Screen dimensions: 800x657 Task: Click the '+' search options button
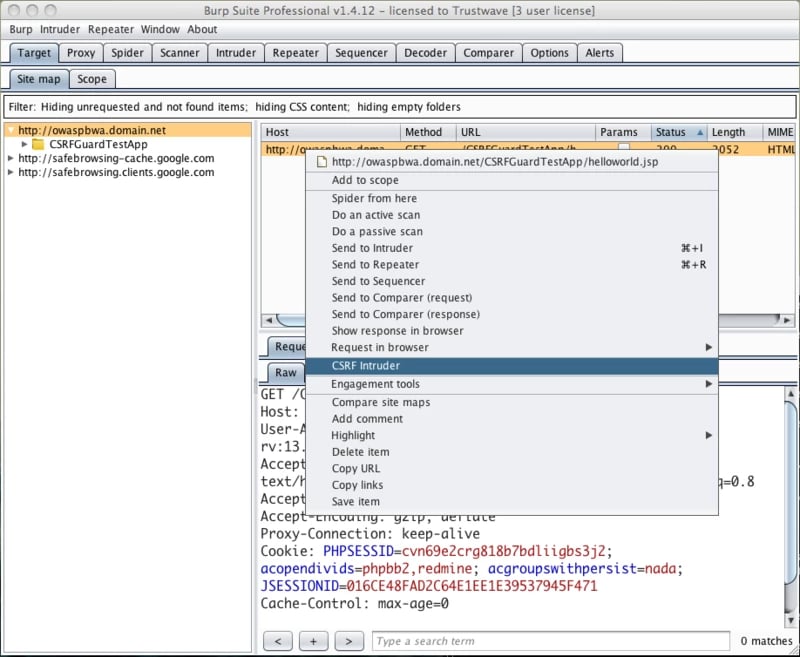click(313, 640)
